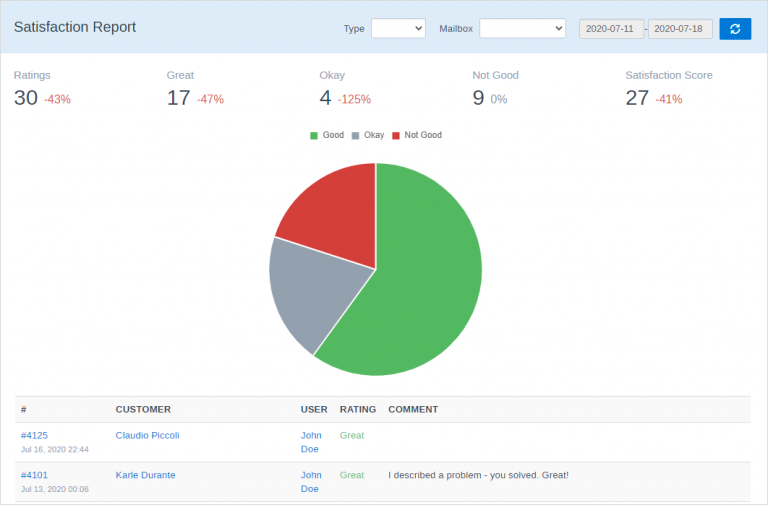Click the timestamp Jul 13, 2020 00:06
768x505 pixels.
pos(55,489)
